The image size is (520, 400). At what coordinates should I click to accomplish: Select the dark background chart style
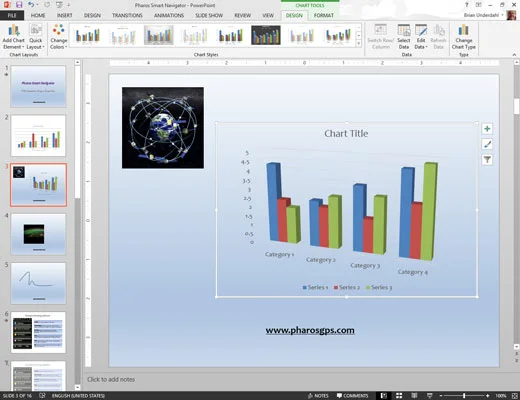[266, 35]
